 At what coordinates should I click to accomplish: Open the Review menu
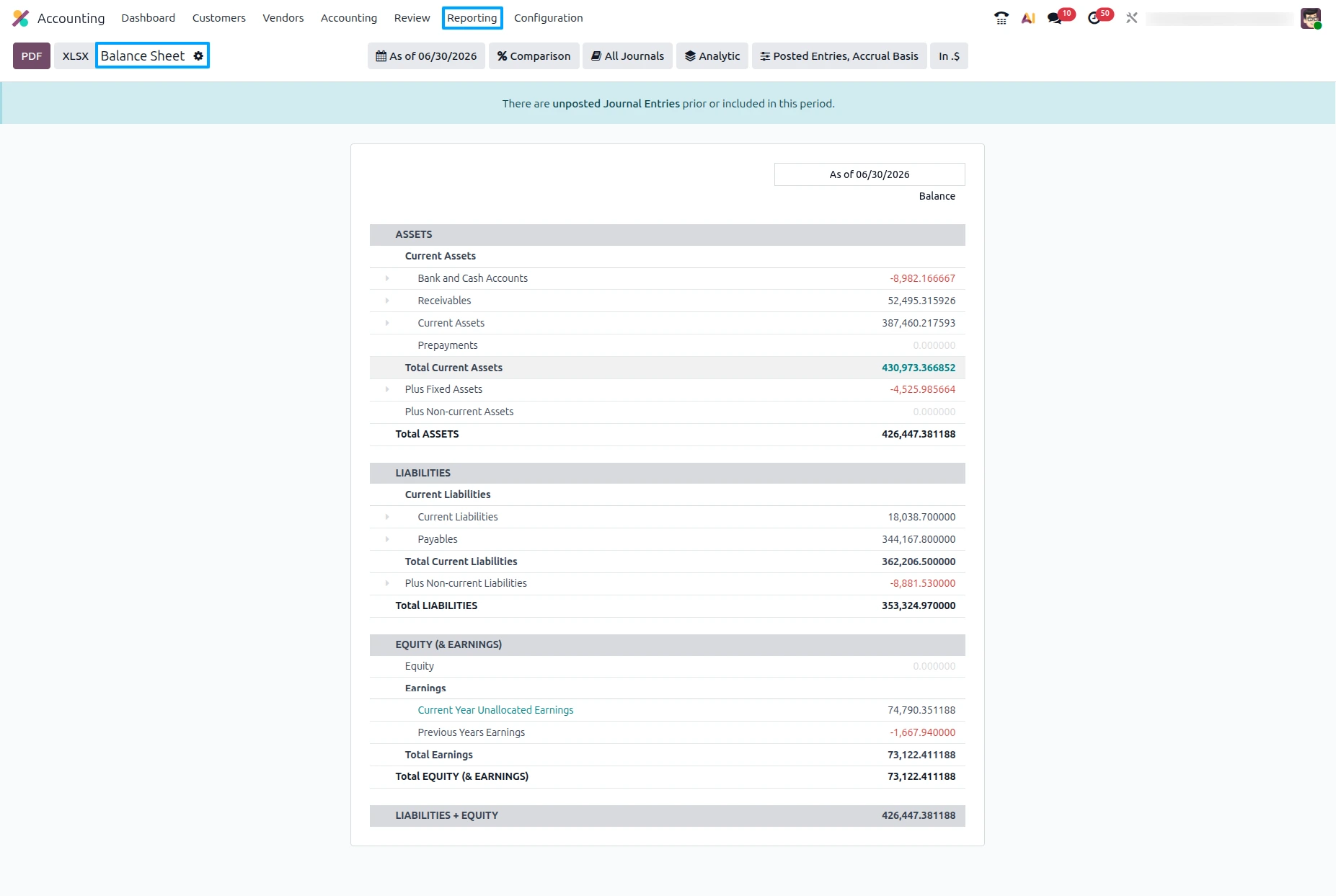click(x=412, y=18)
